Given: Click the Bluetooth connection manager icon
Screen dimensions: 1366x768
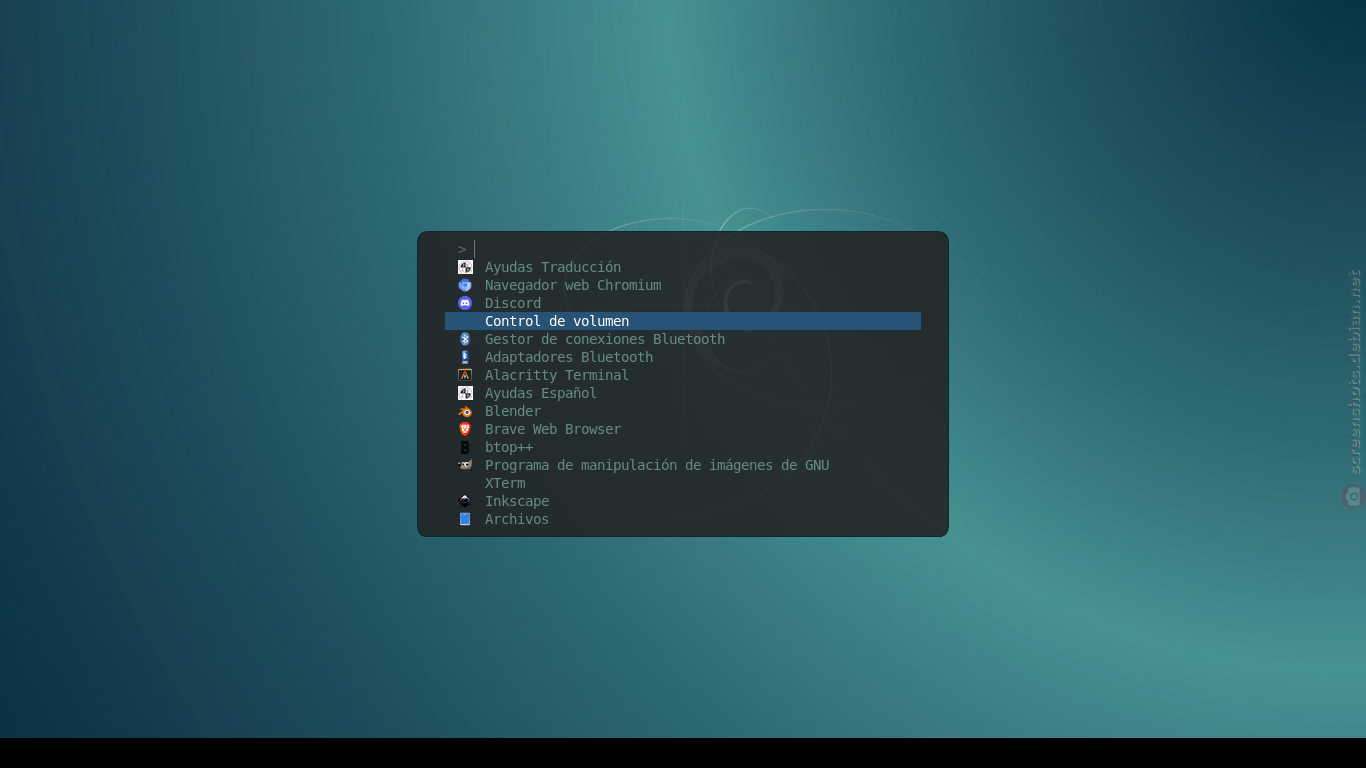Looking at the screenshot, I should point(465,339).
